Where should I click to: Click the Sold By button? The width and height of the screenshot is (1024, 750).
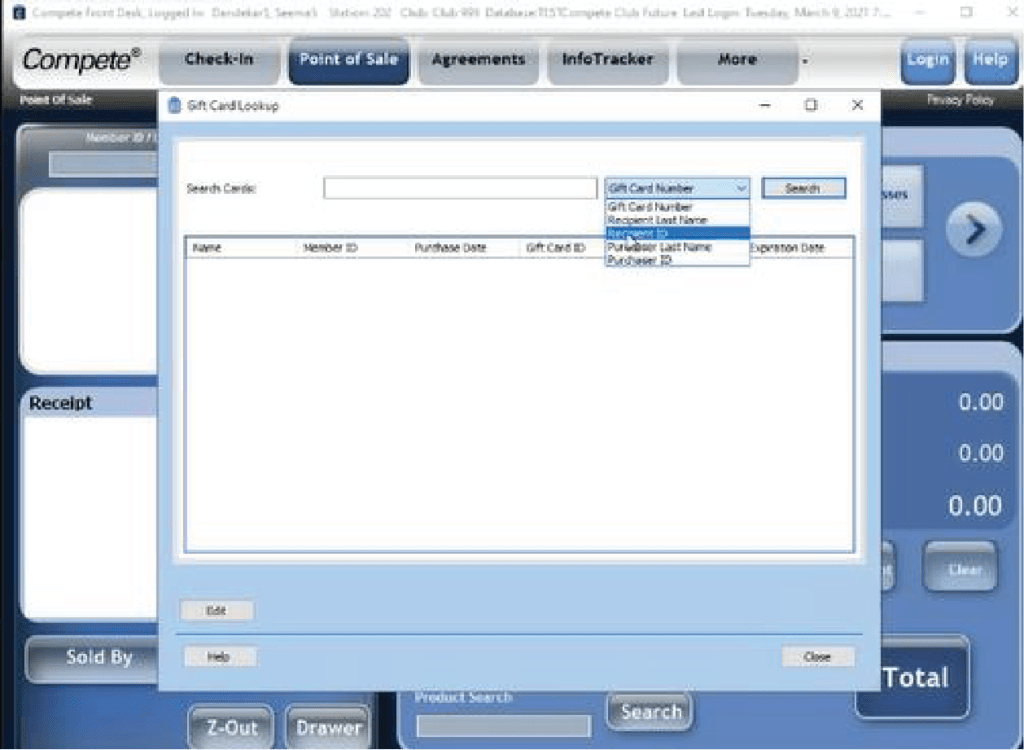point(92,658)
